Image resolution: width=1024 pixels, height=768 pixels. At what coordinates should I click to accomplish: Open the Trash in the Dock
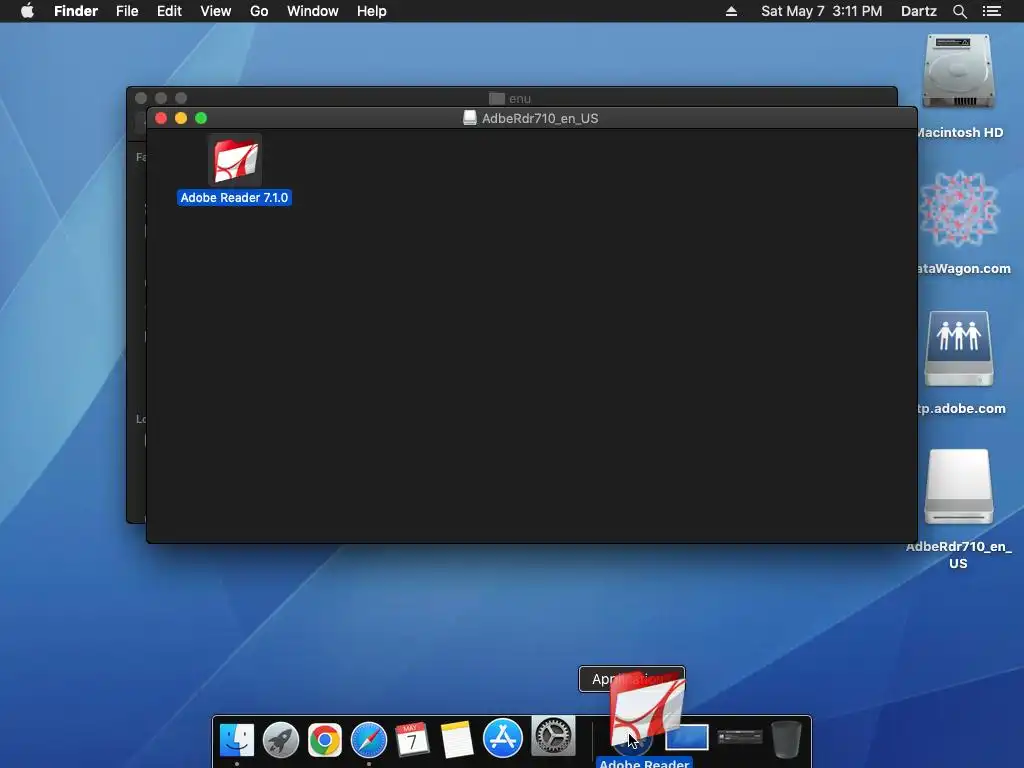tap(786, 739)
